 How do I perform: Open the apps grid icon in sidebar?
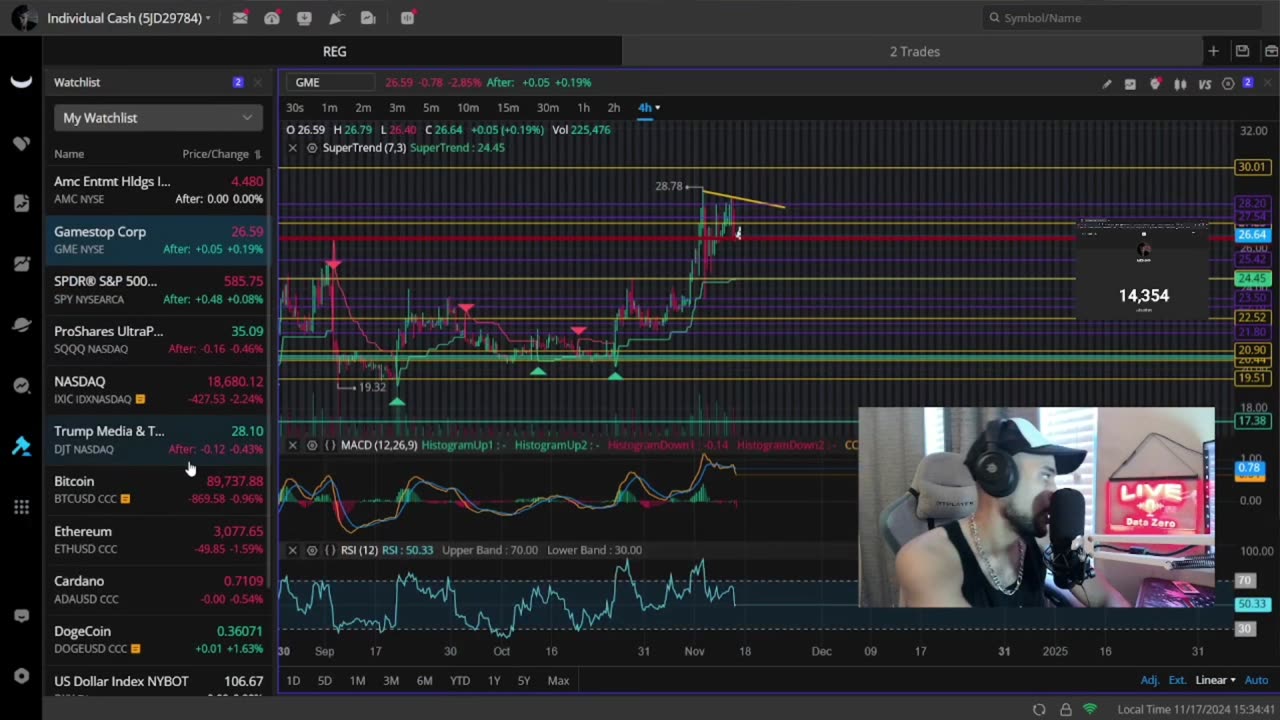[21, 508]
